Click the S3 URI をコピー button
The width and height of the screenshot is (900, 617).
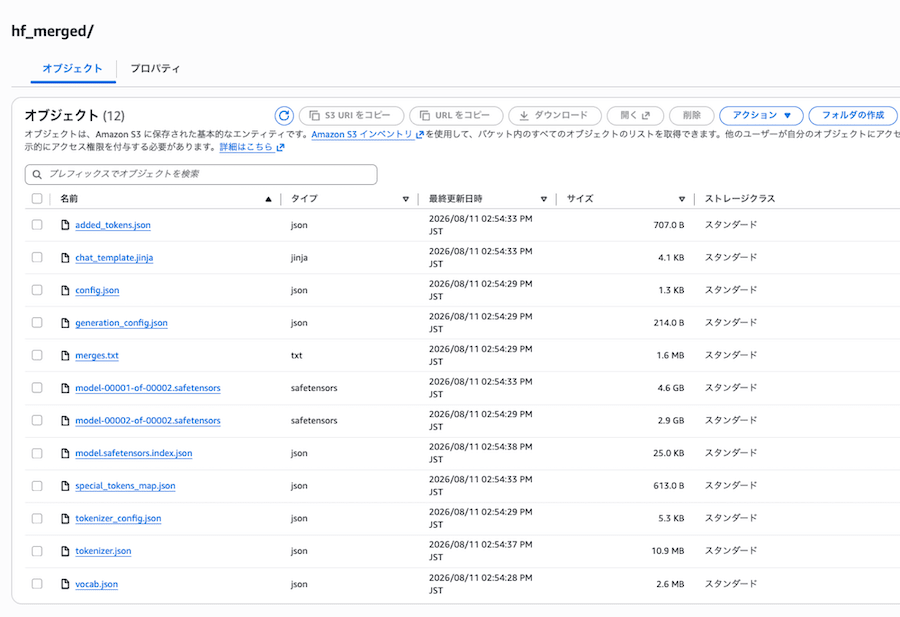tap(351, 115)
